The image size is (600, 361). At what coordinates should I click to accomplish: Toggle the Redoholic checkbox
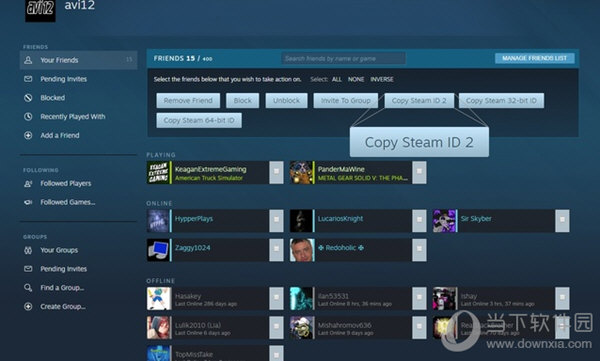[x=419, y=250]
